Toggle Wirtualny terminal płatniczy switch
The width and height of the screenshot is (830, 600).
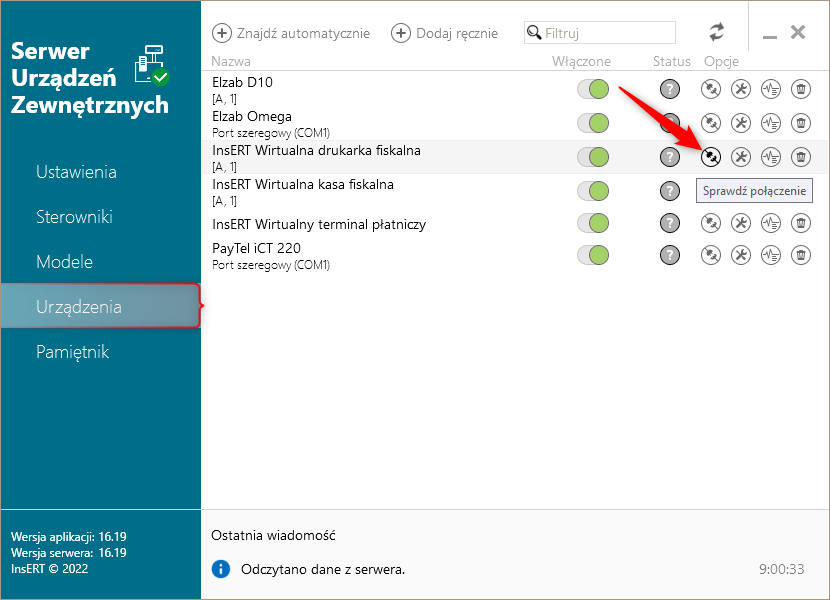593,223
